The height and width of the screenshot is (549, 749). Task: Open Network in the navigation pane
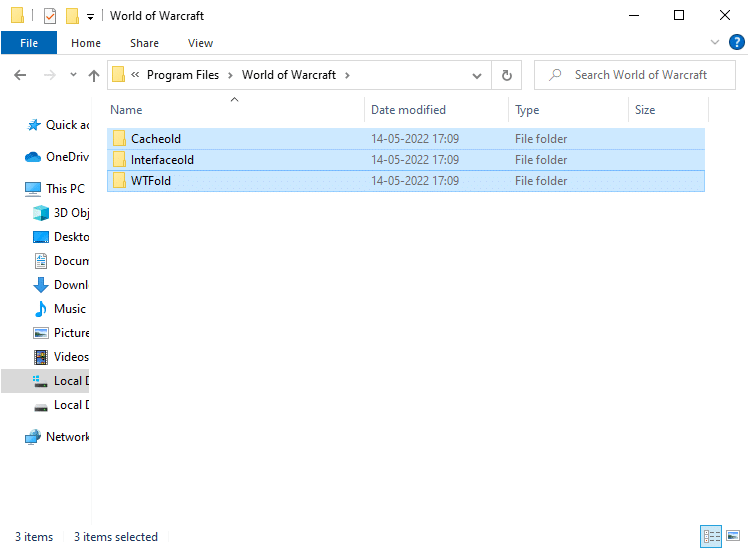(56, 437)
